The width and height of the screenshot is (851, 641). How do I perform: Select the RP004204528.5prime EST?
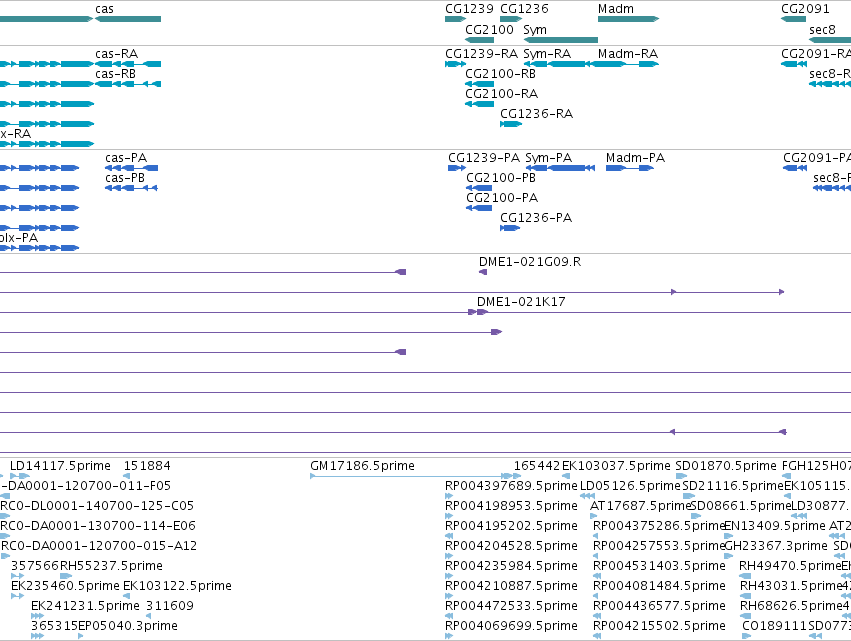(x=449, y=556)
